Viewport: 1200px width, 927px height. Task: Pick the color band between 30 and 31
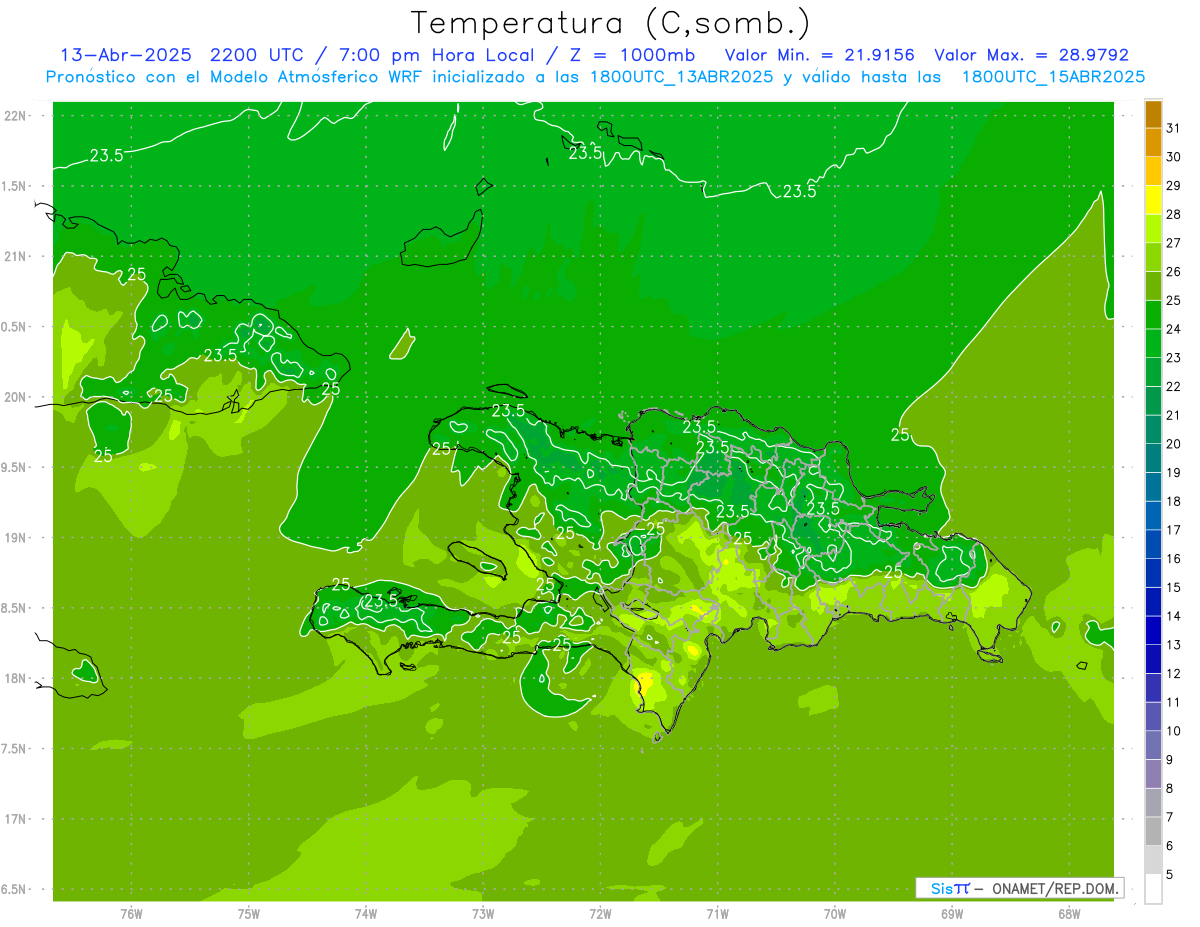pyautogui.click(x=1153, y=142)
